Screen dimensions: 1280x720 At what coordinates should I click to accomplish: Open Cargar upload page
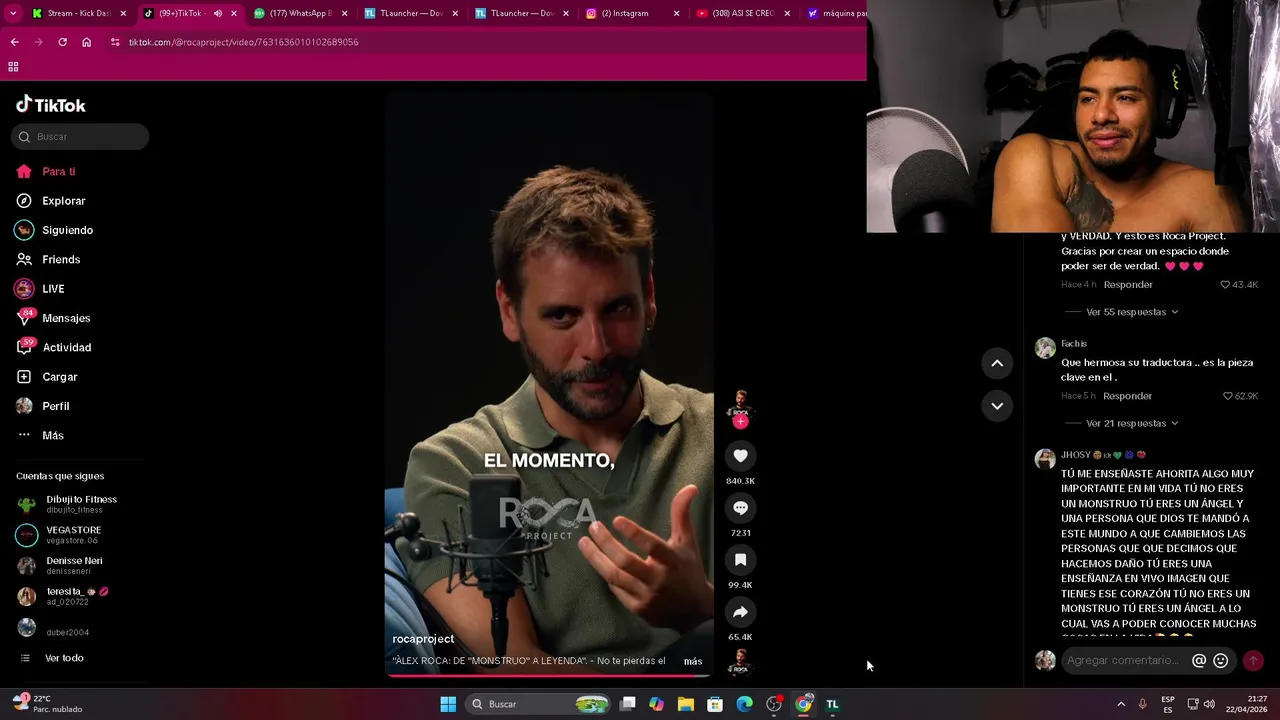coord(47,377)
